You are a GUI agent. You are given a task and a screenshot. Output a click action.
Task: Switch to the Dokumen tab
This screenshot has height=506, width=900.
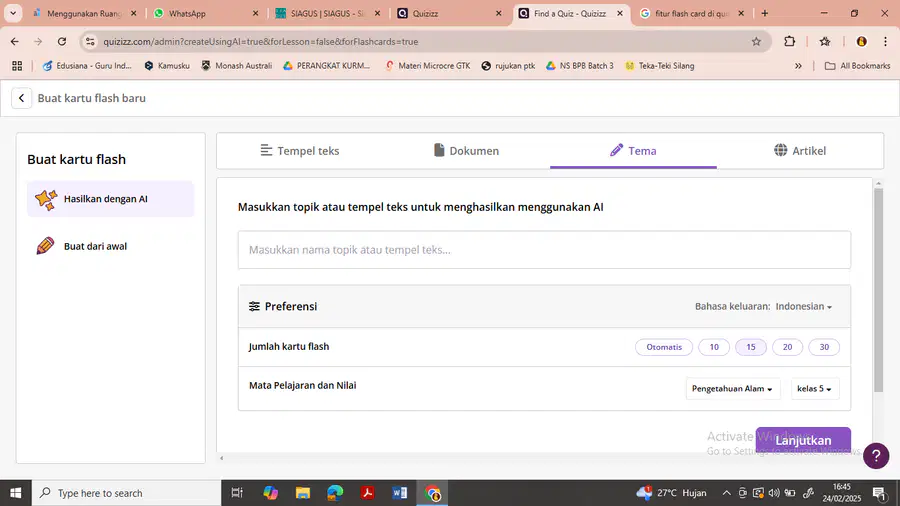click(467, 151)
